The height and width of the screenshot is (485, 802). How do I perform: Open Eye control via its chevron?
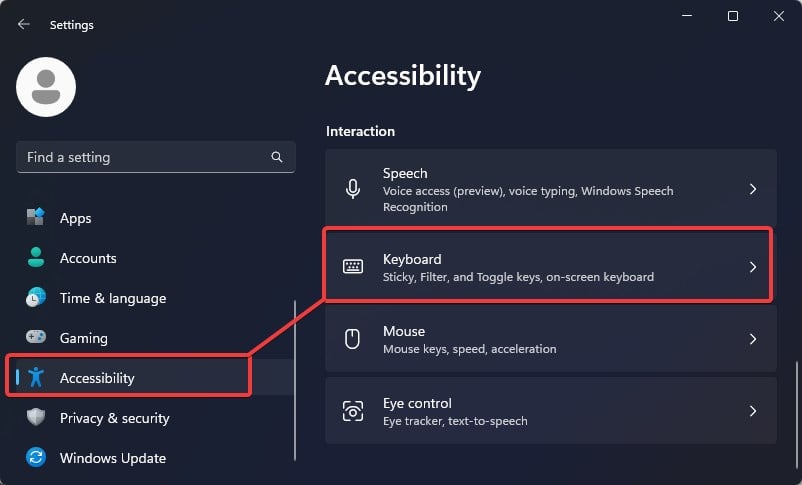click(x=753, y=411)
